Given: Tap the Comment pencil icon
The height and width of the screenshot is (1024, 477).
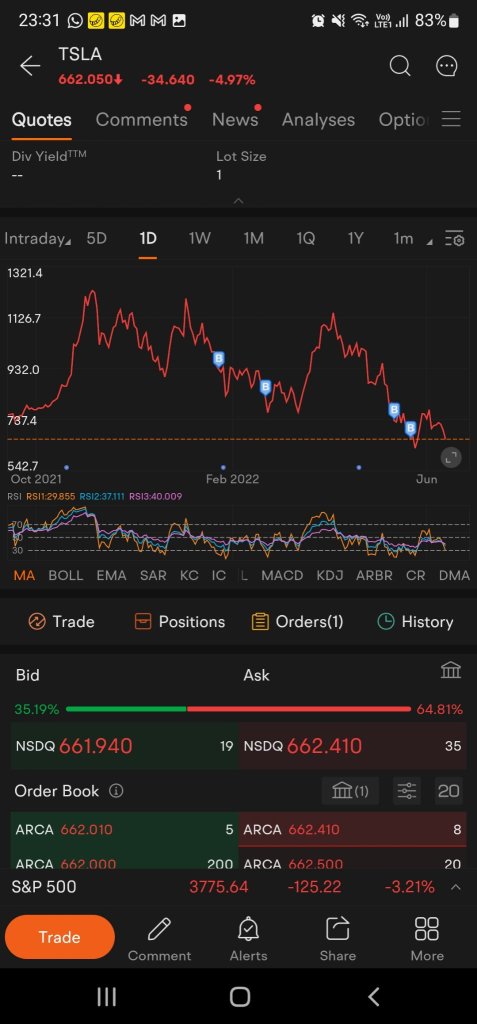Looking at the screenshot, I should [x=159, y=928].
